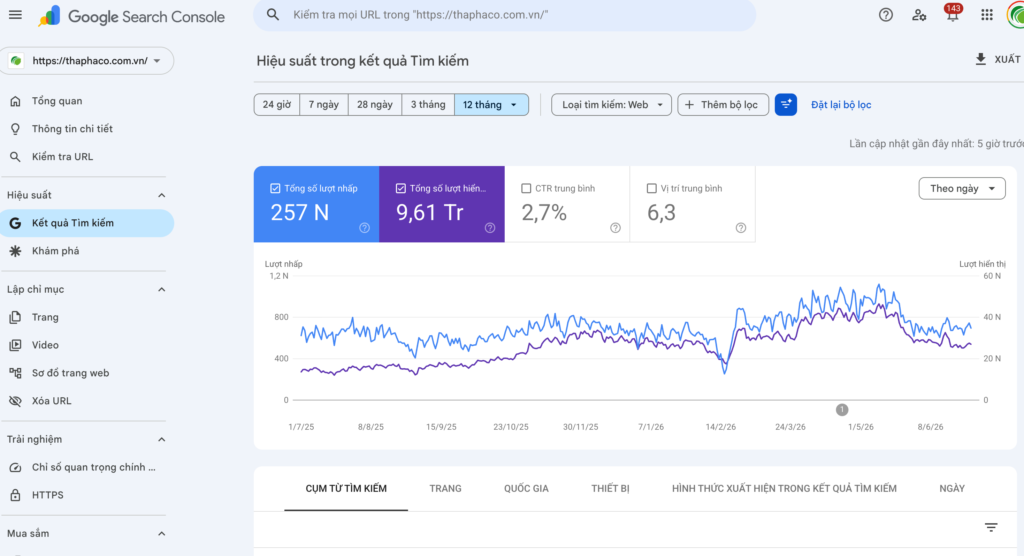Click the Sơ đồ trang web sitemap icon

pyautogui.click(x=16, y=373)
